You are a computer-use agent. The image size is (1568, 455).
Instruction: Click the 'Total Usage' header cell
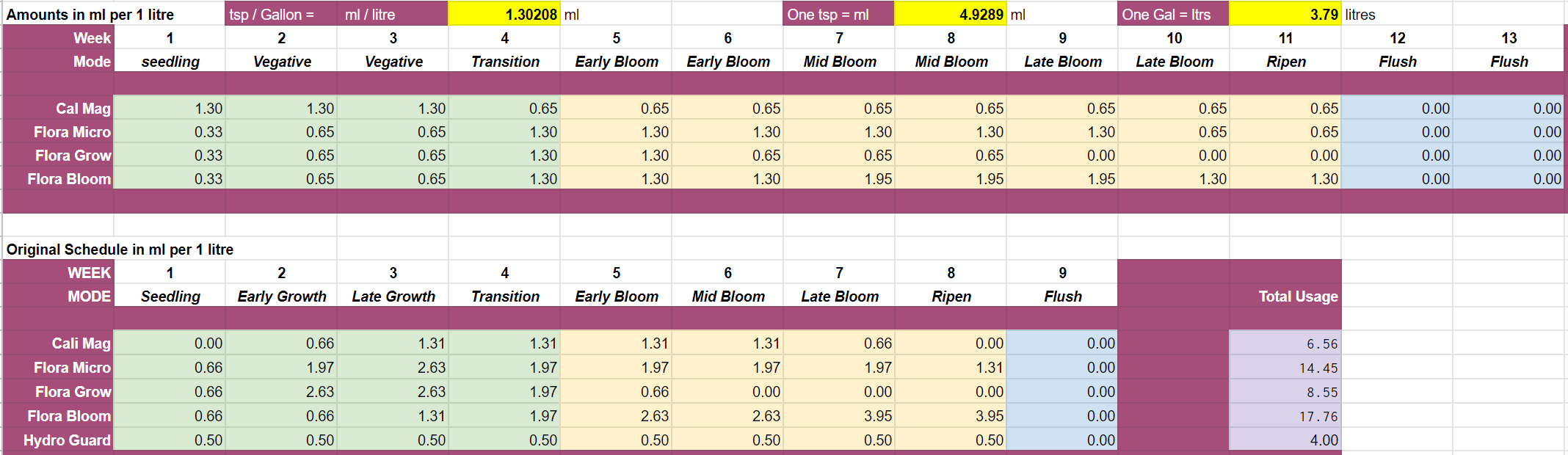pyautogui.click(x=1285, y=296)
